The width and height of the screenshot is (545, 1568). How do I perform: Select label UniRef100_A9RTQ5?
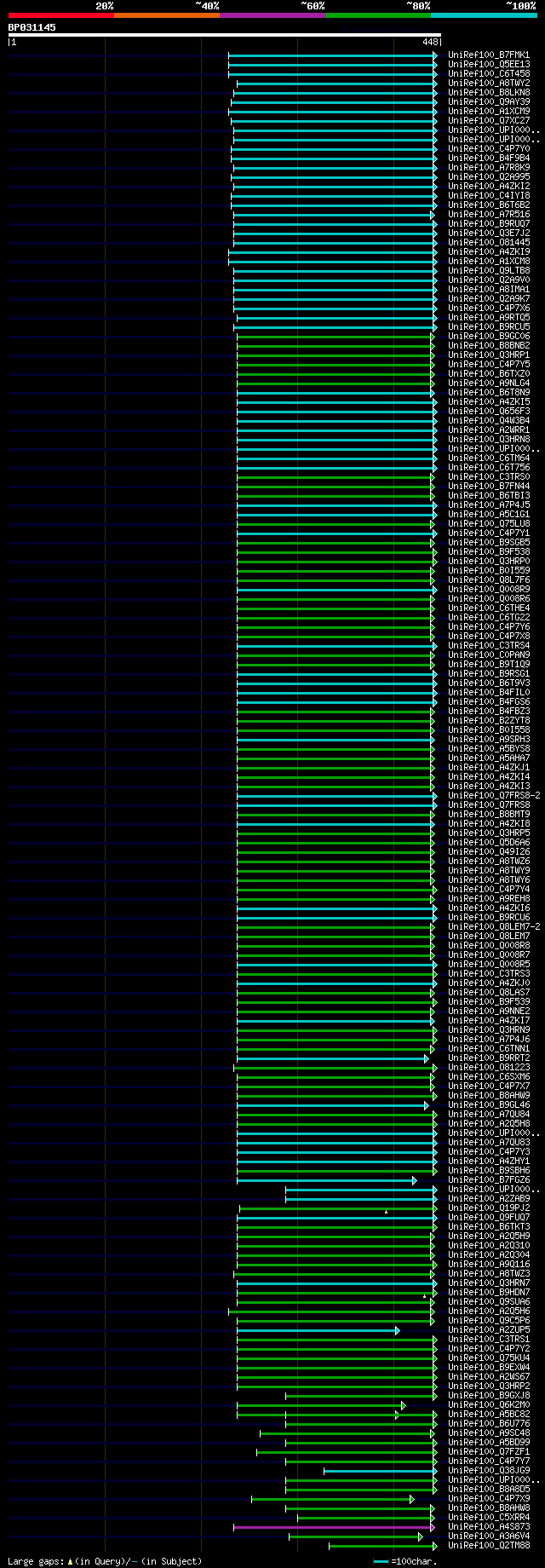[489, 317]
